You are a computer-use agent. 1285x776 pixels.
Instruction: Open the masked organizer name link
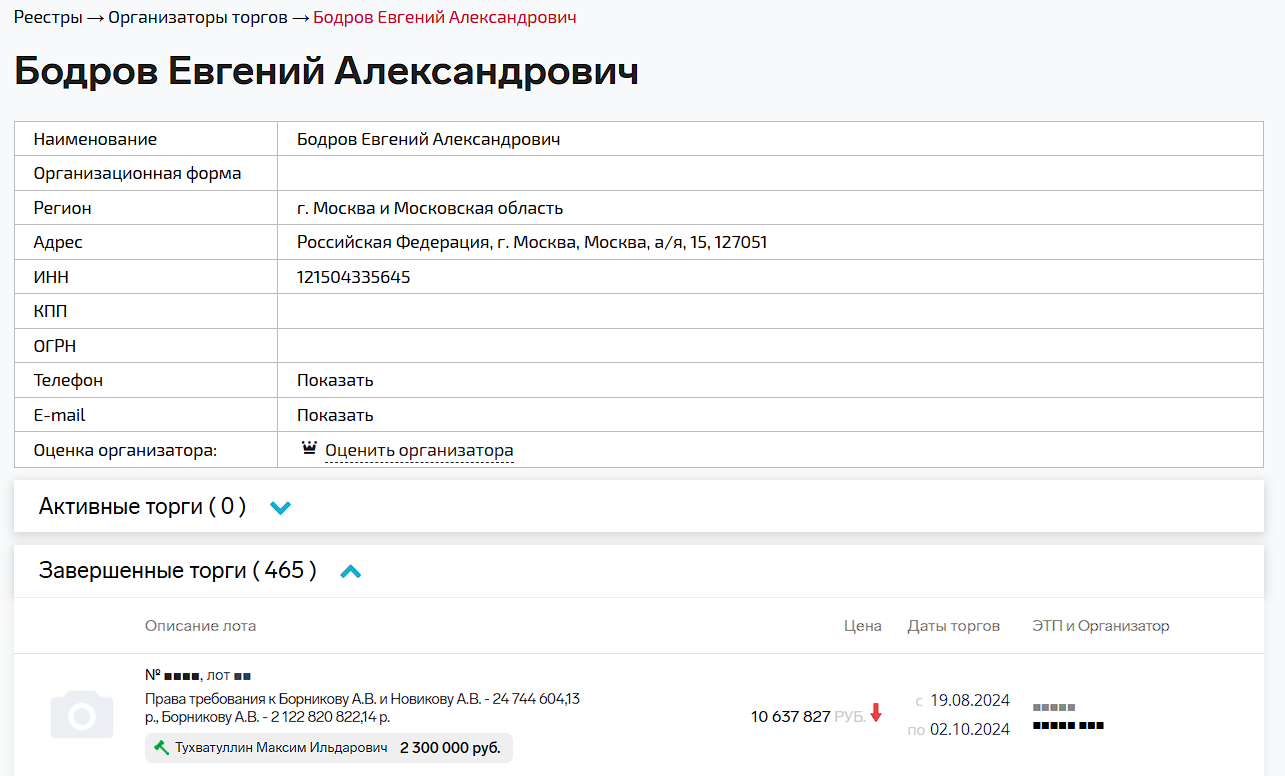point(1068,725)
